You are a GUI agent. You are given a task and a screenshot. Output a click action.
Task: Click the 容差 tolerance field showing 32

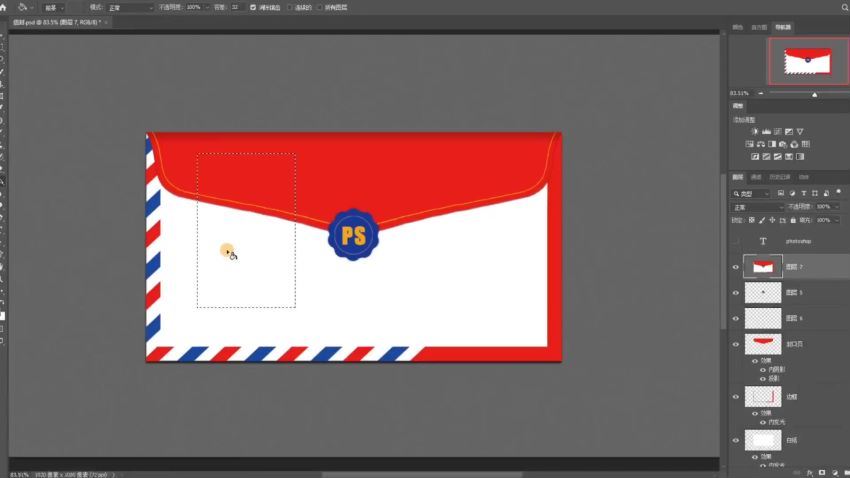pos(236,8)
